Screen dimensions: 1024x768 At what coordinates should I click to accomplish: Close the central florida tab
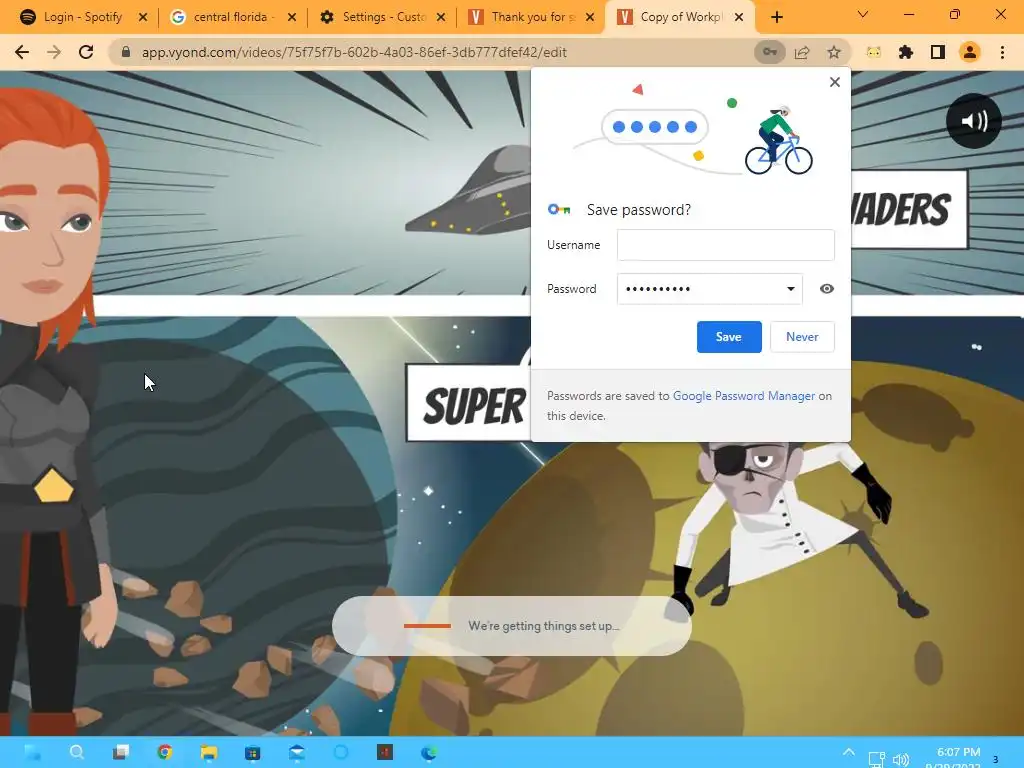[x=292, y=17]
